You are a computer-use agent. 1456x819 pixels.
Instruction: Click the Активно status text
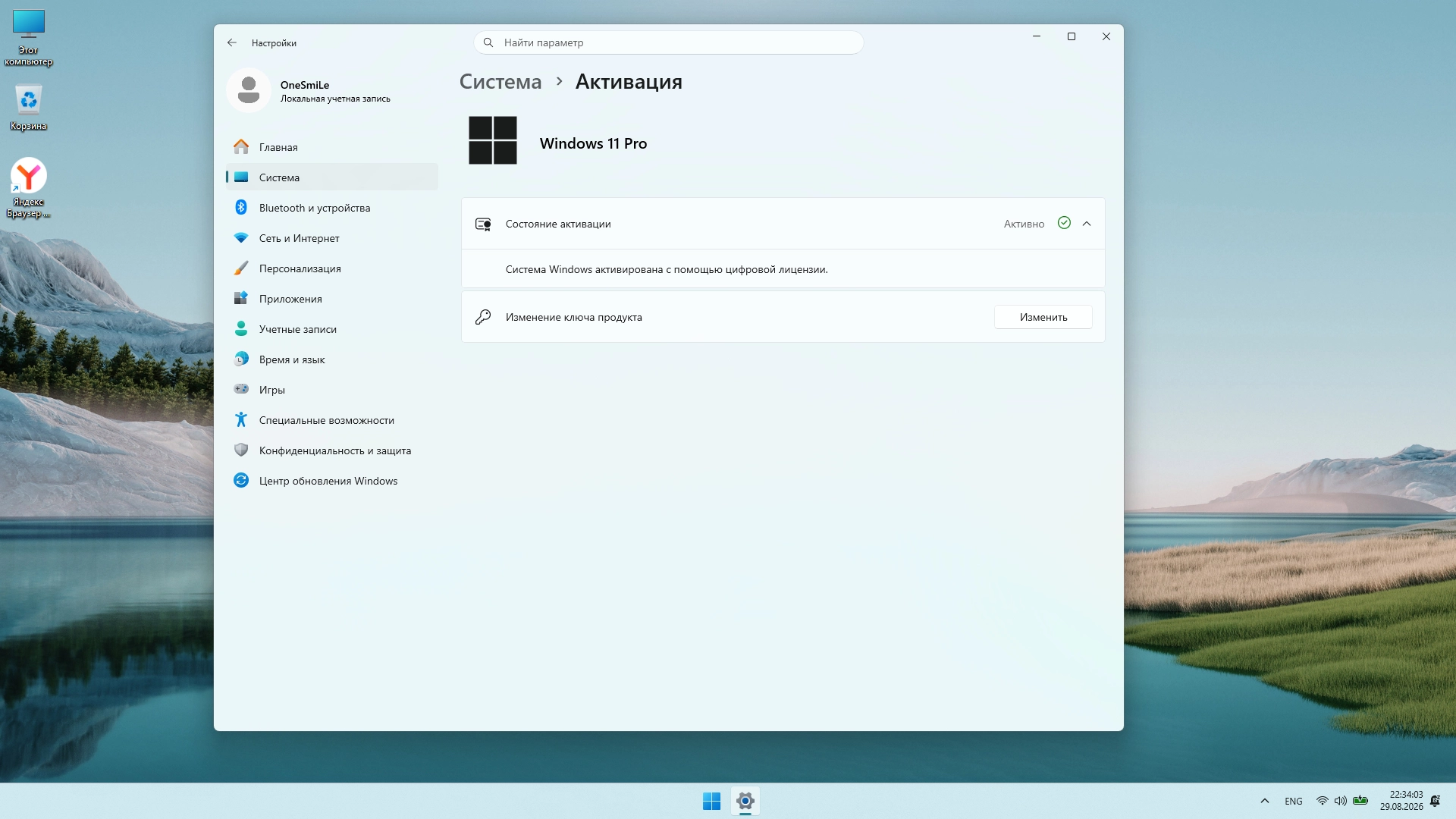click(1024, 224)
